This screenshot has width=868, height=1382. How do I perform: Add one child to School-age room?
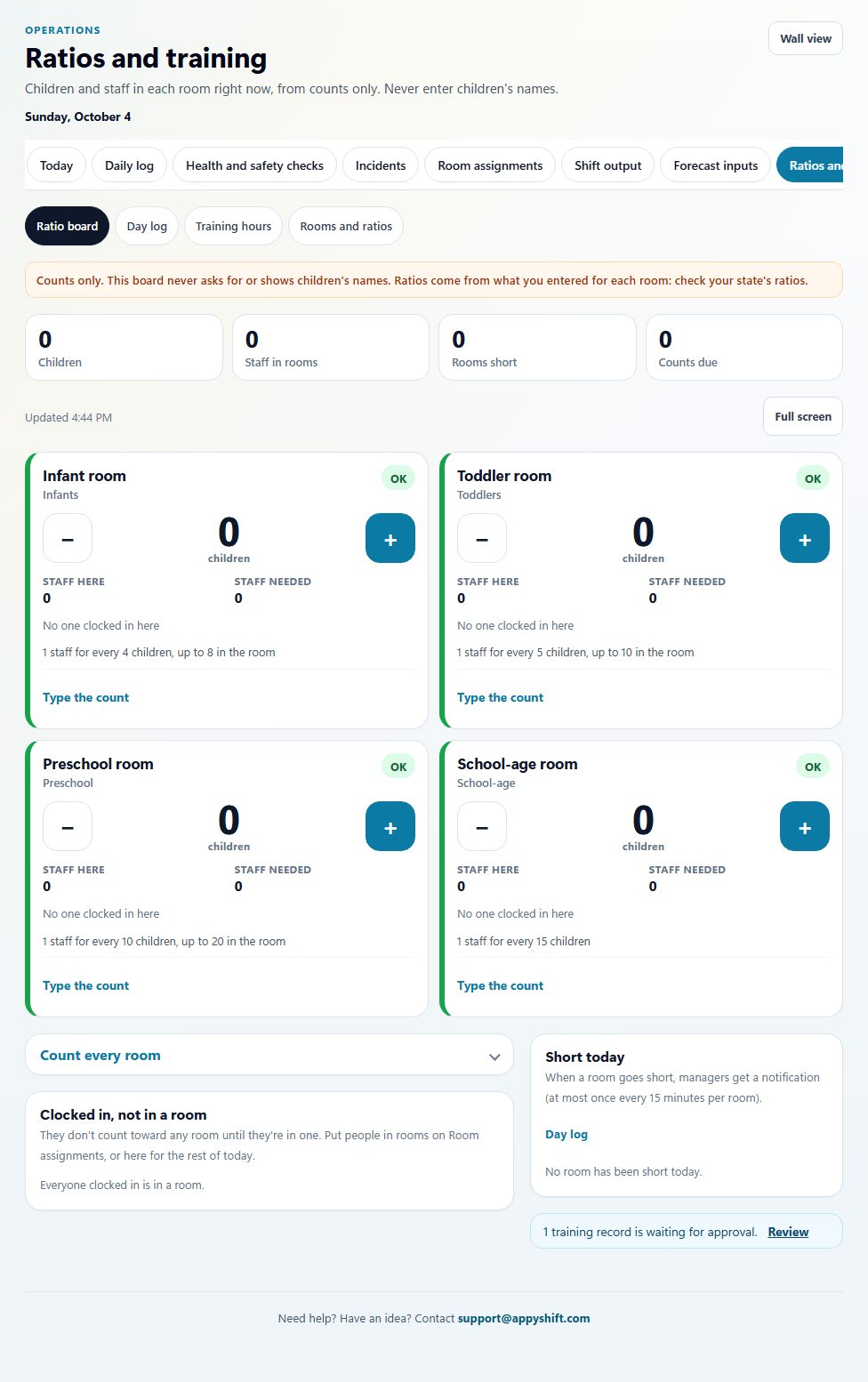tap(805, 826)
